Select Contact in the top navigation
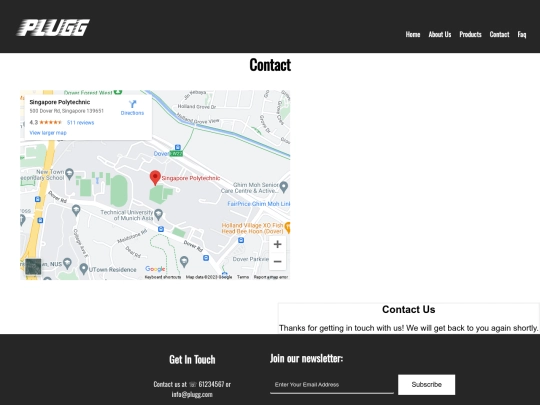The image size is (540, 405). [499, 34]
